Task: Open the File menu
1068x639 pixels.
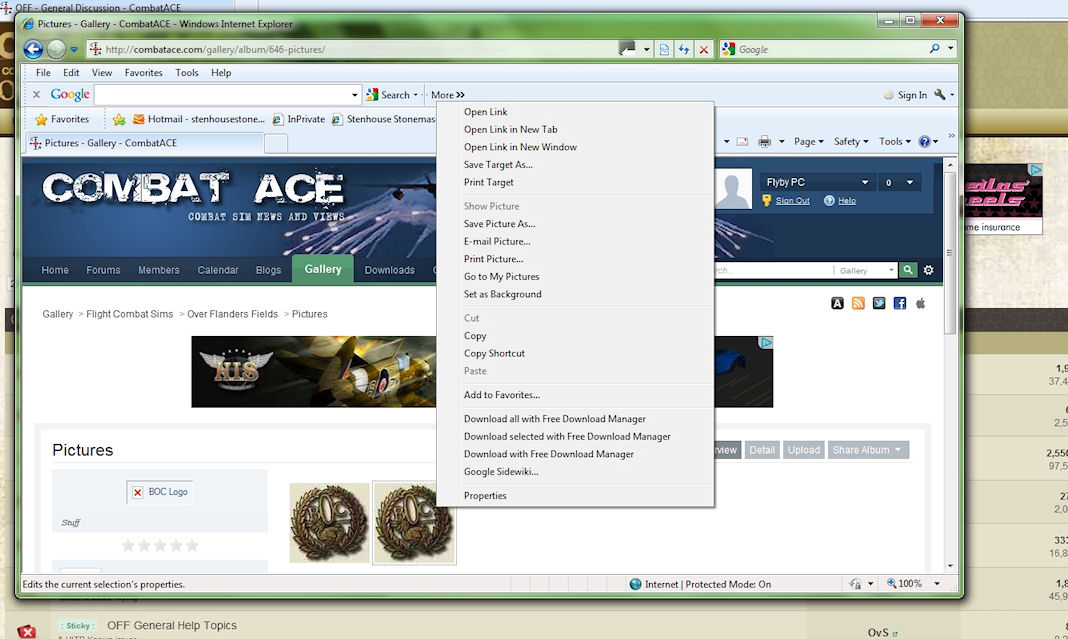Action: (x=43, y=72)
